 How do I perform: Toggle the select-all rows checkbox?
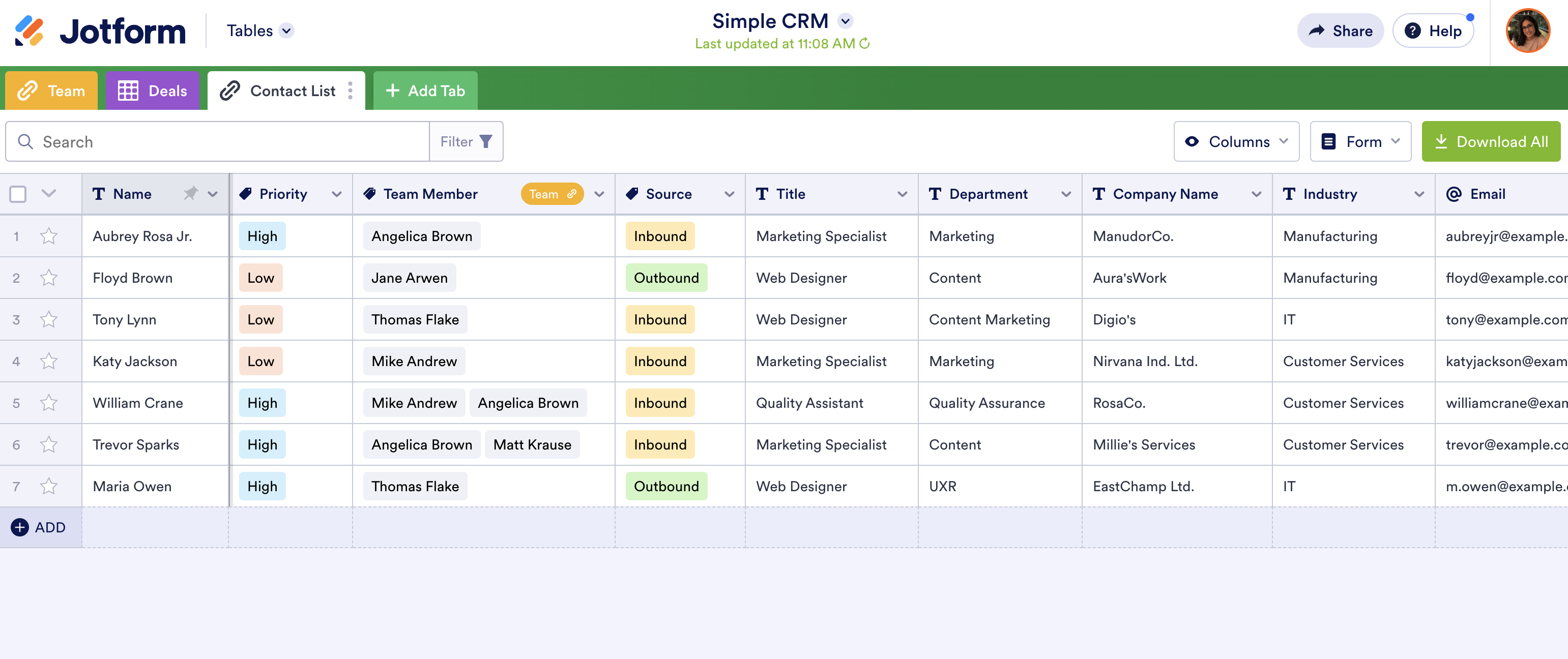tap(18, 194)
